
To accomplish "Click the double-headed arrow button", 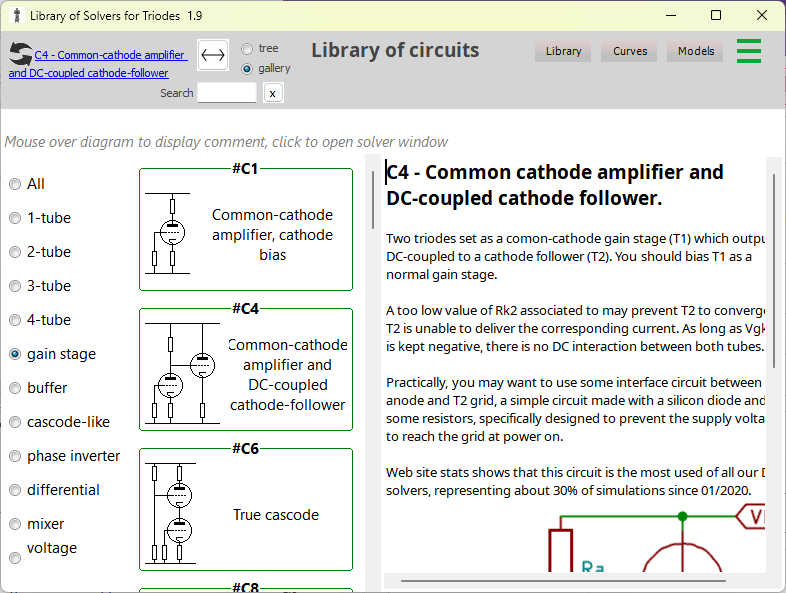I will click(213, 55).
